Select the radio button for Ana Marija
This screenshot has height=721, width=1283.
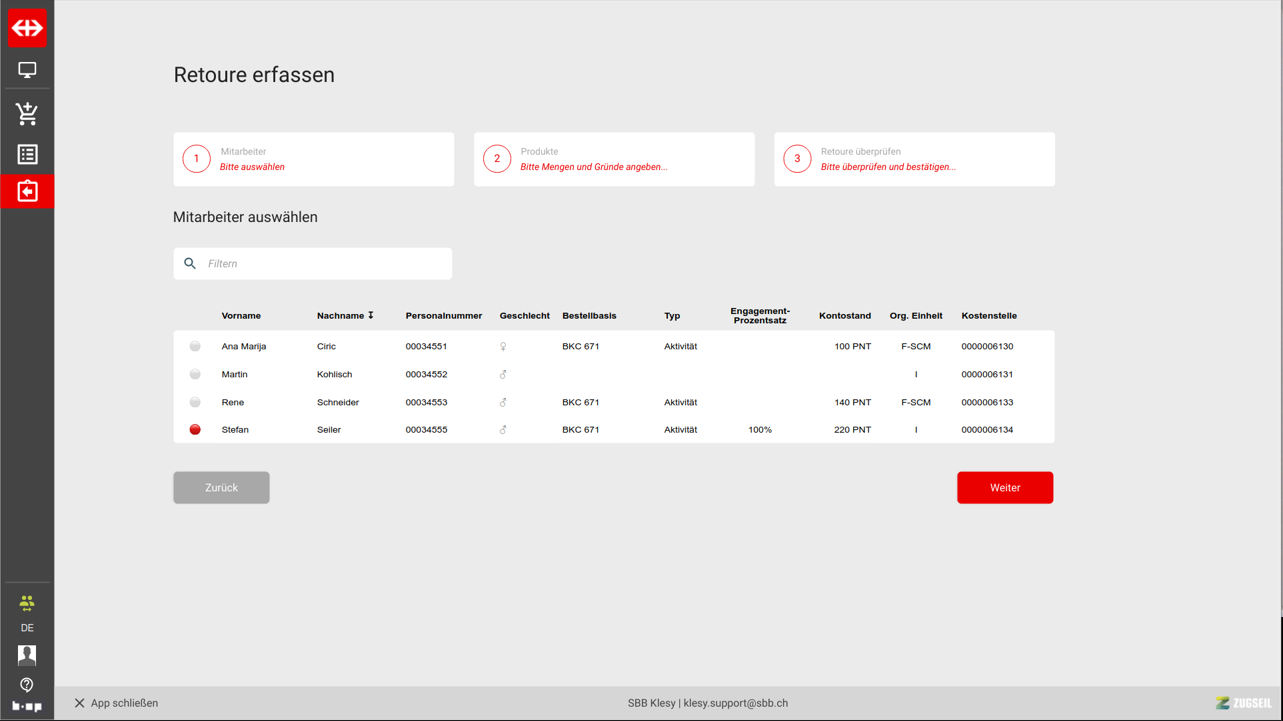coord(195,346)
